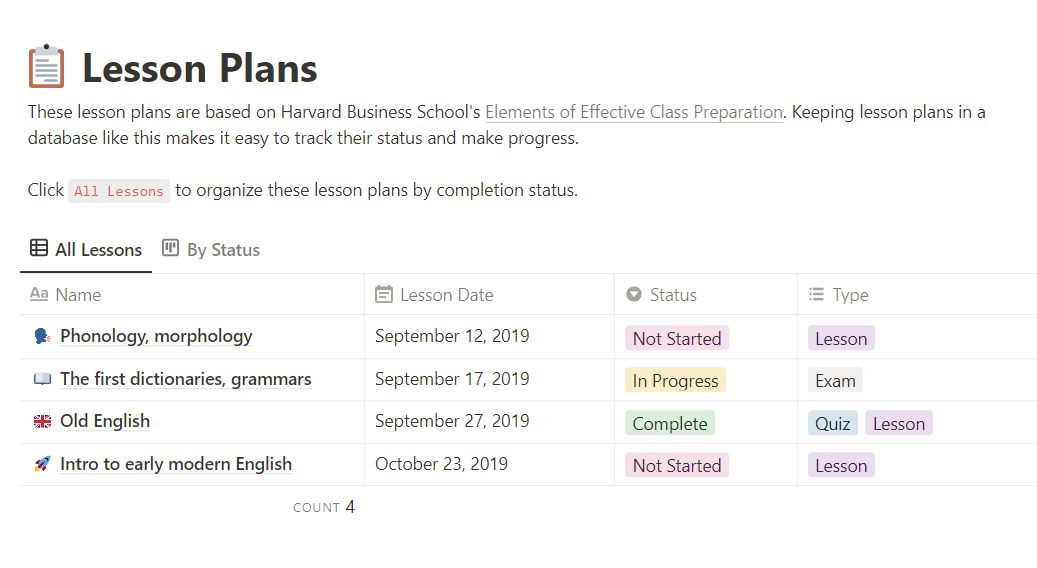Viewport: 1037px width, 568px height.
Task: Open the Name column header menu
Action: 78,295
